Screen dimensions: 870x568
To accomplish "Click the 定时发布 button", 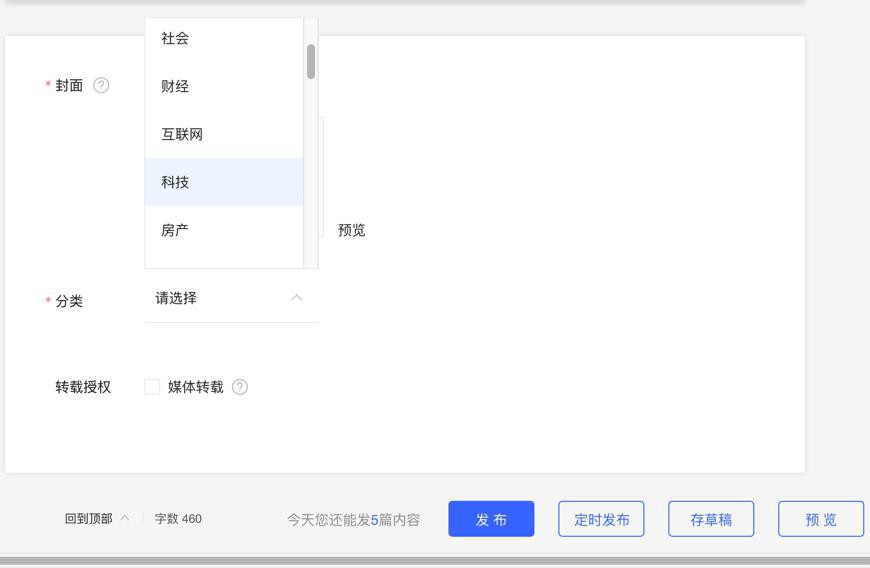I will click(601, 519).
